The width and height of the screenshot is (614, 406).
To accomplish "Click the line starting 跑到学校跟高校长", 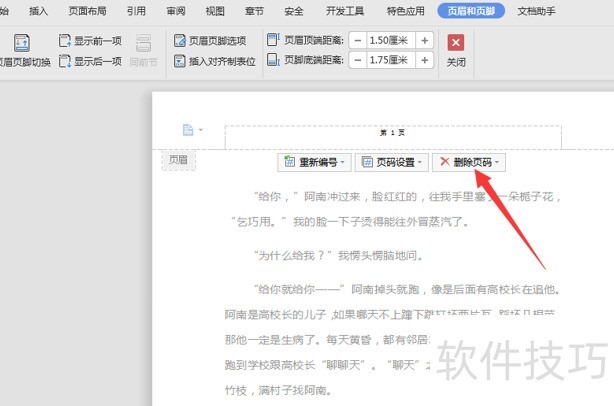I will click(x=327, y=365).
